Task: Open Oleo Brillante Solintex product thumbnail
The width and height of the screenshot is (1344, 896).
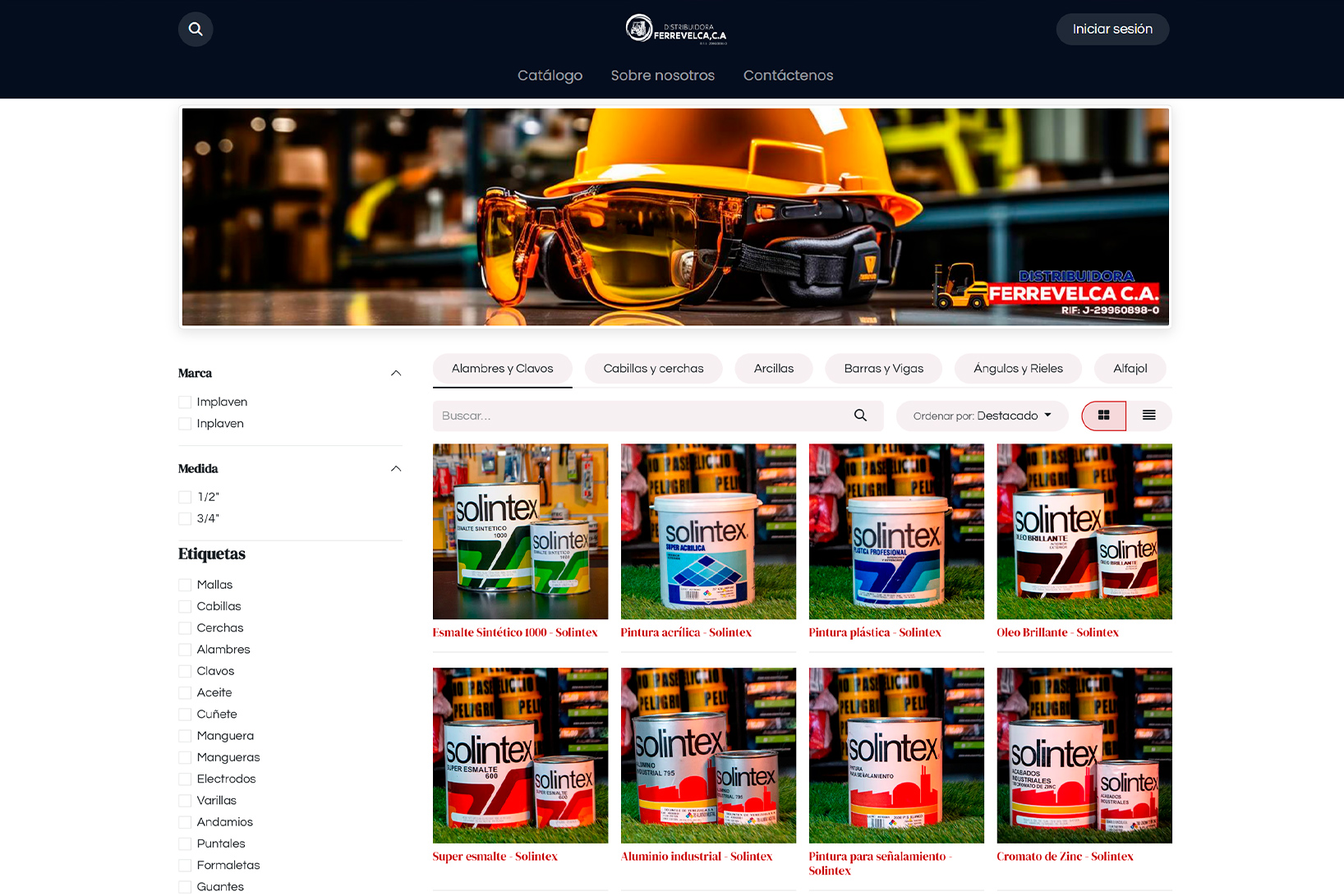Action: [x=1084, y=531]
